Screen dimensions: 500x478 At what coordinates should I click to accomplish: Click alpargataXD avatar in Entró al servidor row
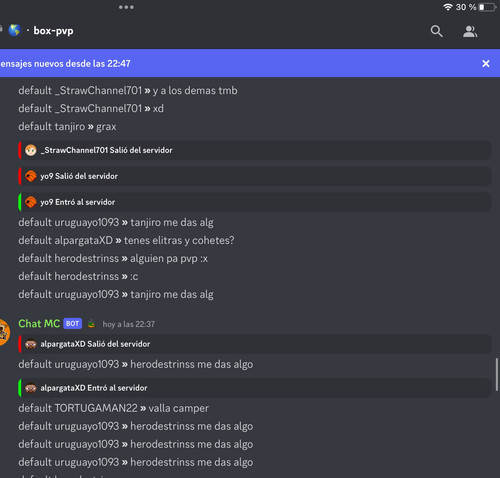(31, 388)
